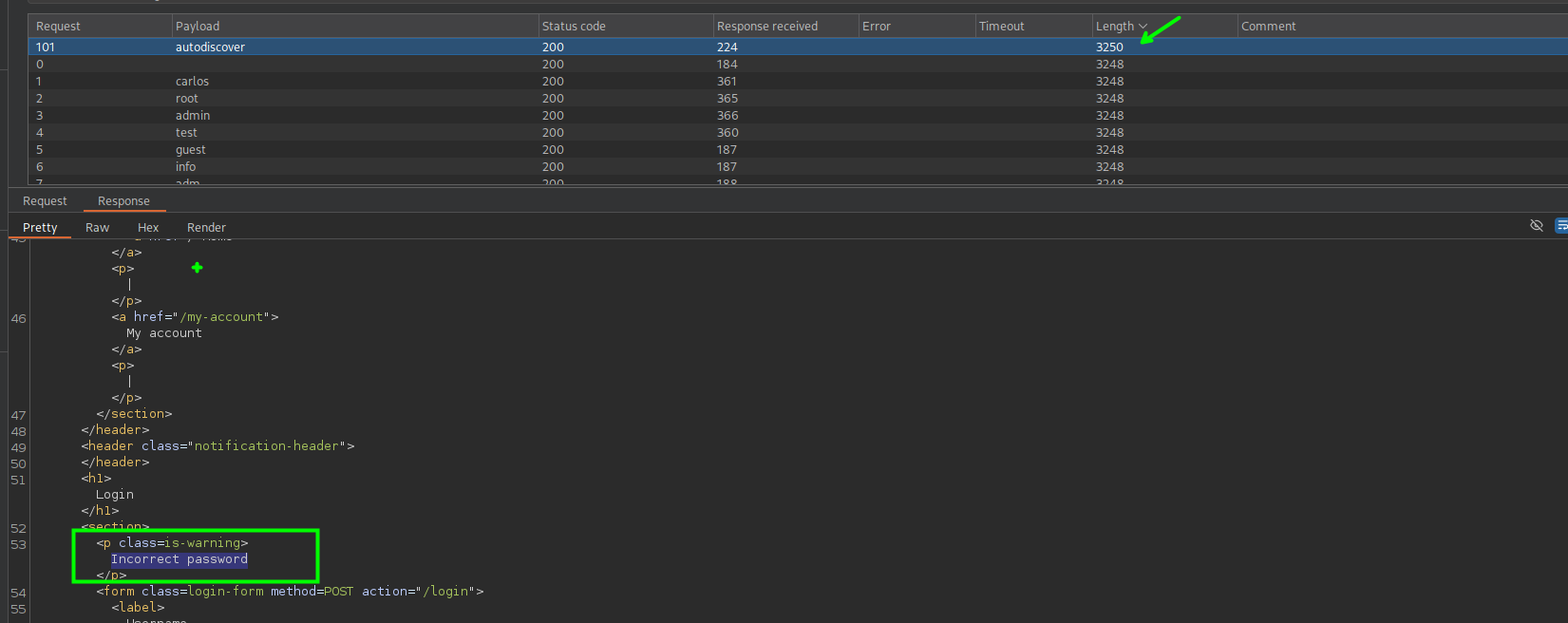Switch to the Hex view tab
The image size is (1568, 623).
(148, 228)
